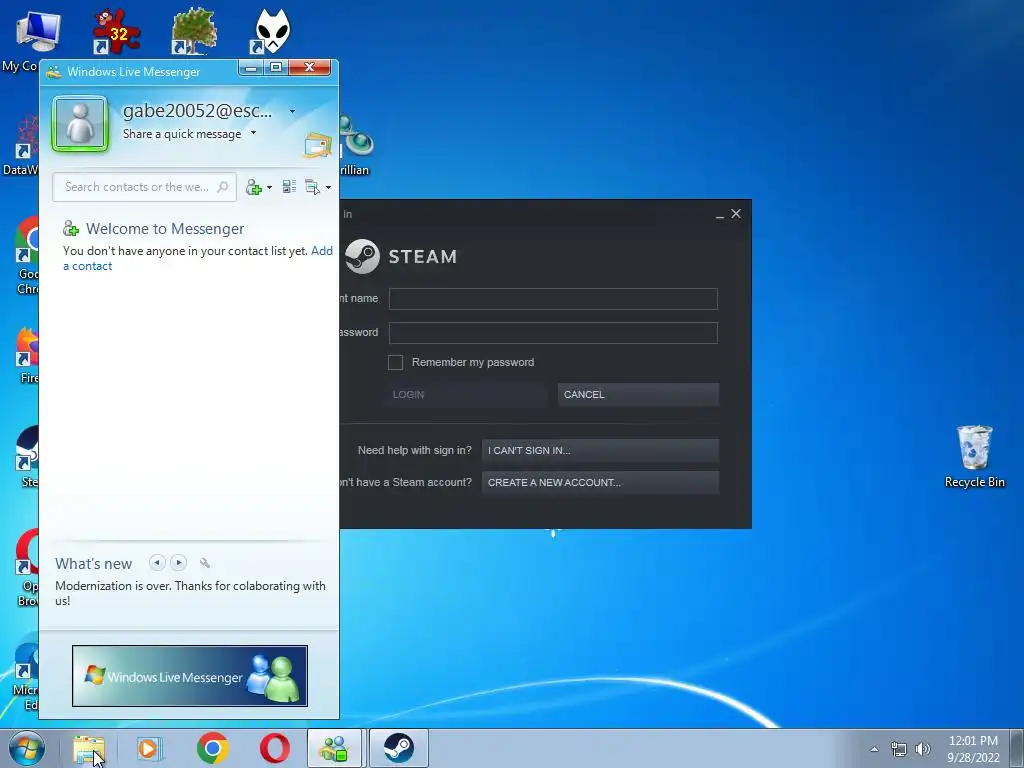Click the network status tray icon
The image size is (1024, 768).
[x=899, y=749]
